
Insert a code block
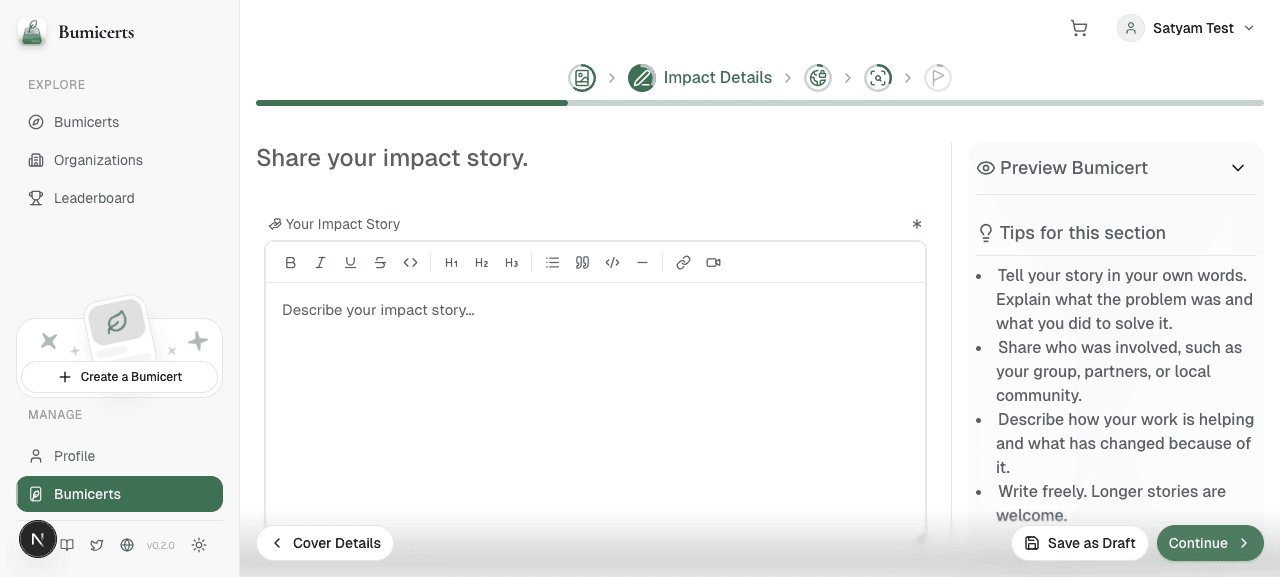click(x=613, y=263)
